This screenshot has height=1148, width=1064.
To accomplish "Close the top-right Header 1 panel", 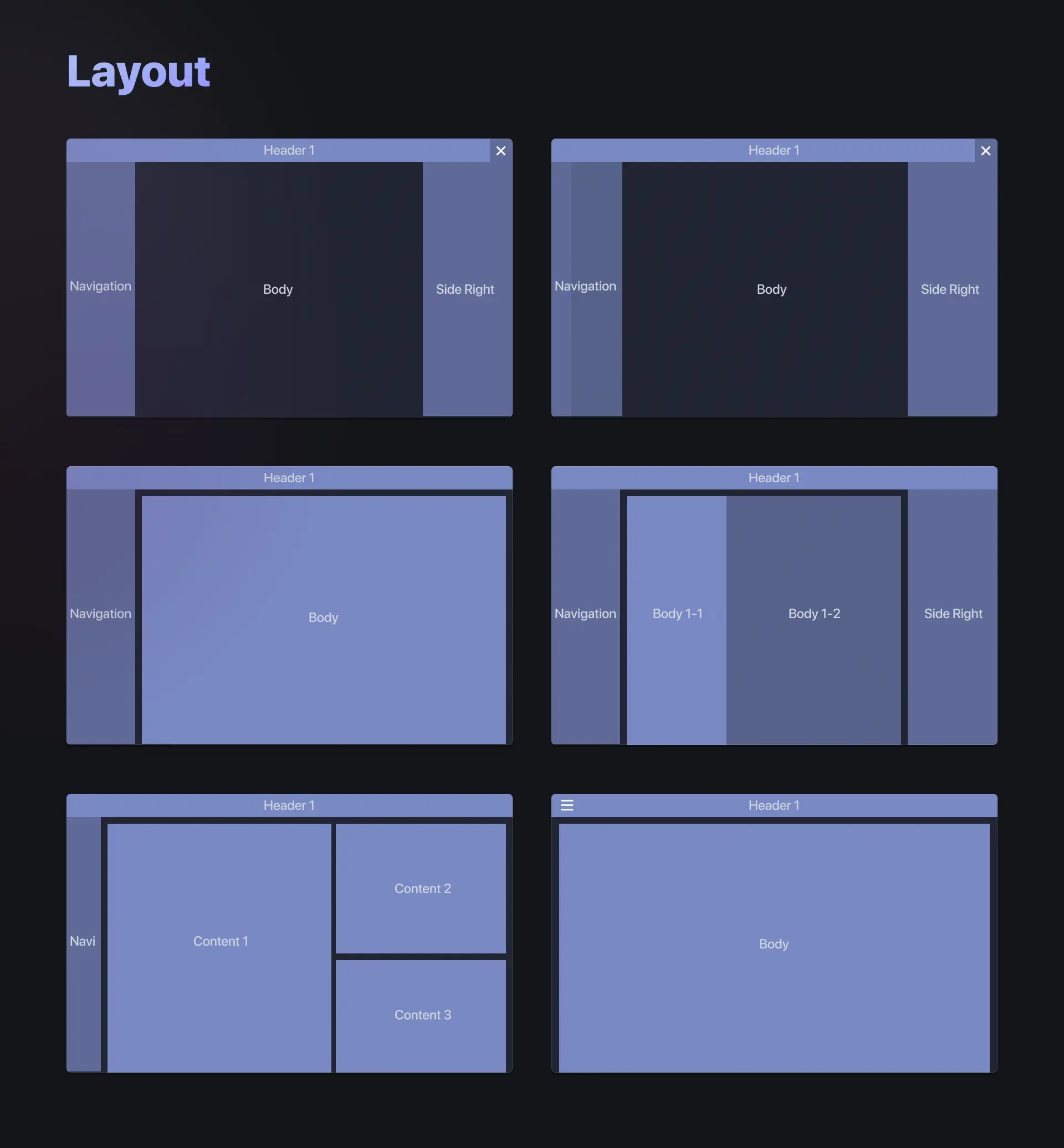I will click(x=984, y=150).
